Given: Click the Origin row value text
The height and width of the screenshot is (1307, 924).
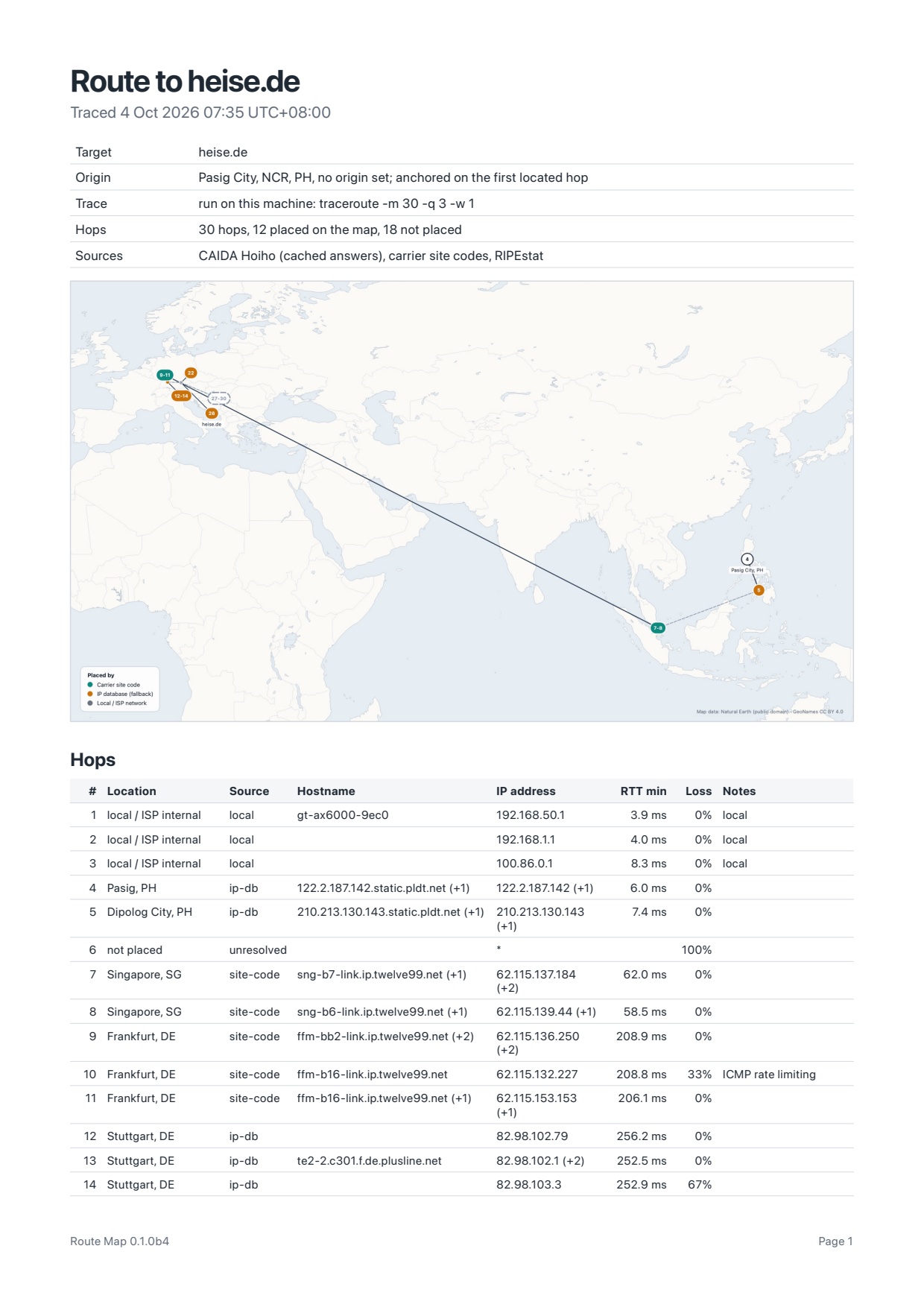Looking at the screenshot, I should (x=393, y=177).
